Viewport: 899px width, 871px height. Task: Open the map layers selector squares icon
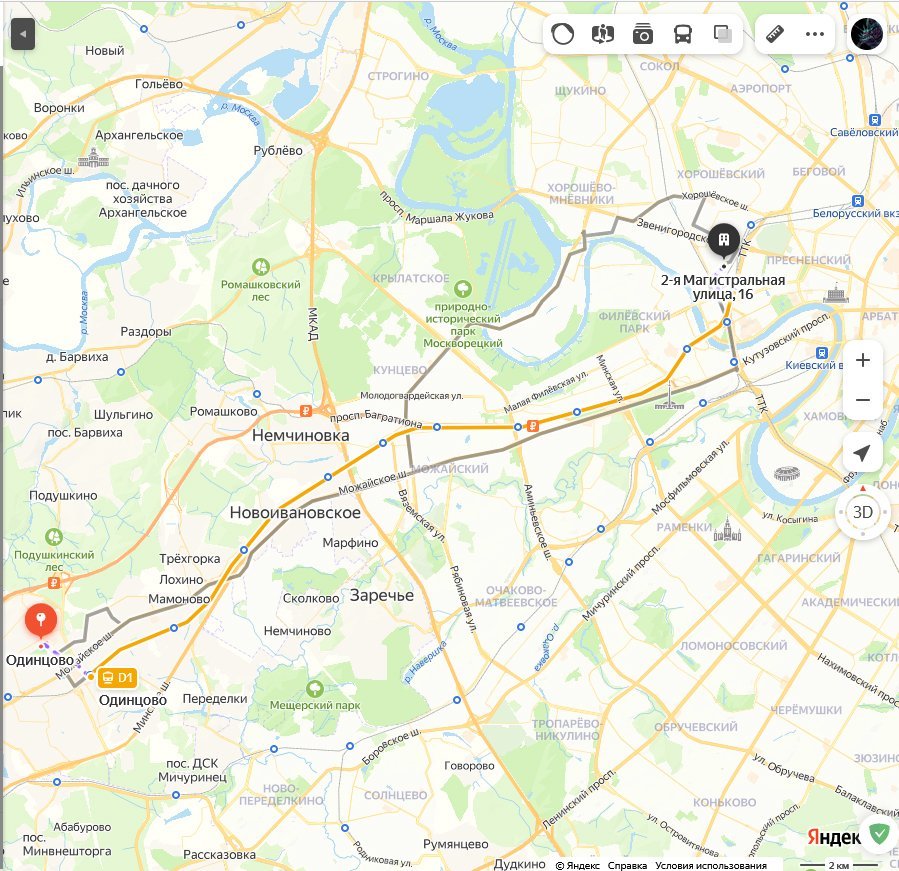click(x=723, y=34)
